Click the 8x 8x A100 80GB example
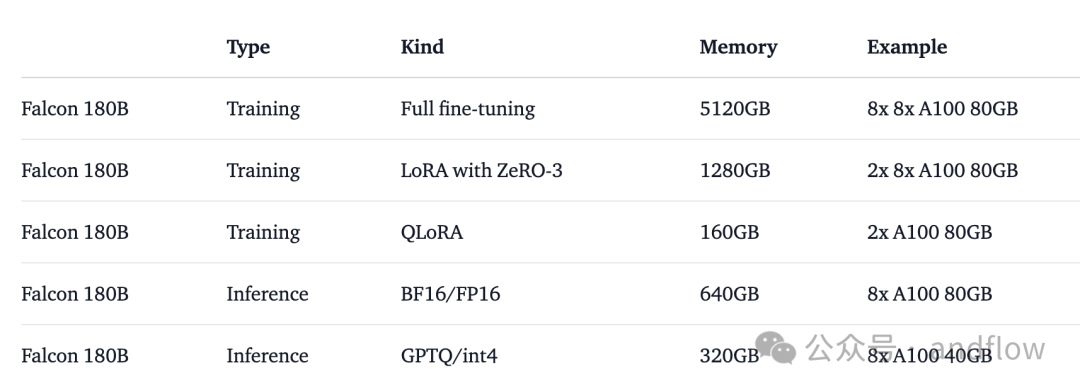This screenshot has height=392, width=1080. pos(942,109)
